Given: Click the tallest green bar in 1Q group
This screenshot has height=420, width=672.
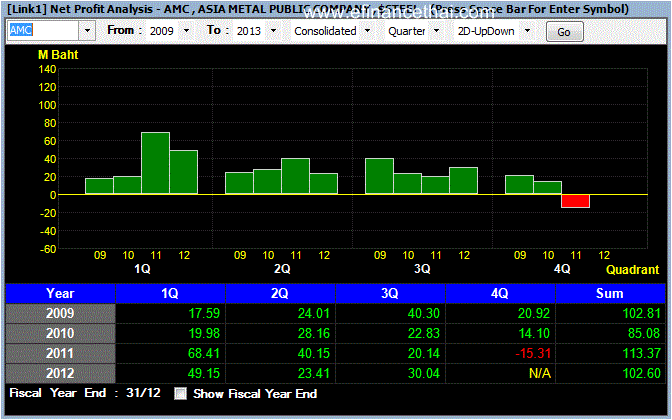Looking at the screenshot, I should point(156,163).
